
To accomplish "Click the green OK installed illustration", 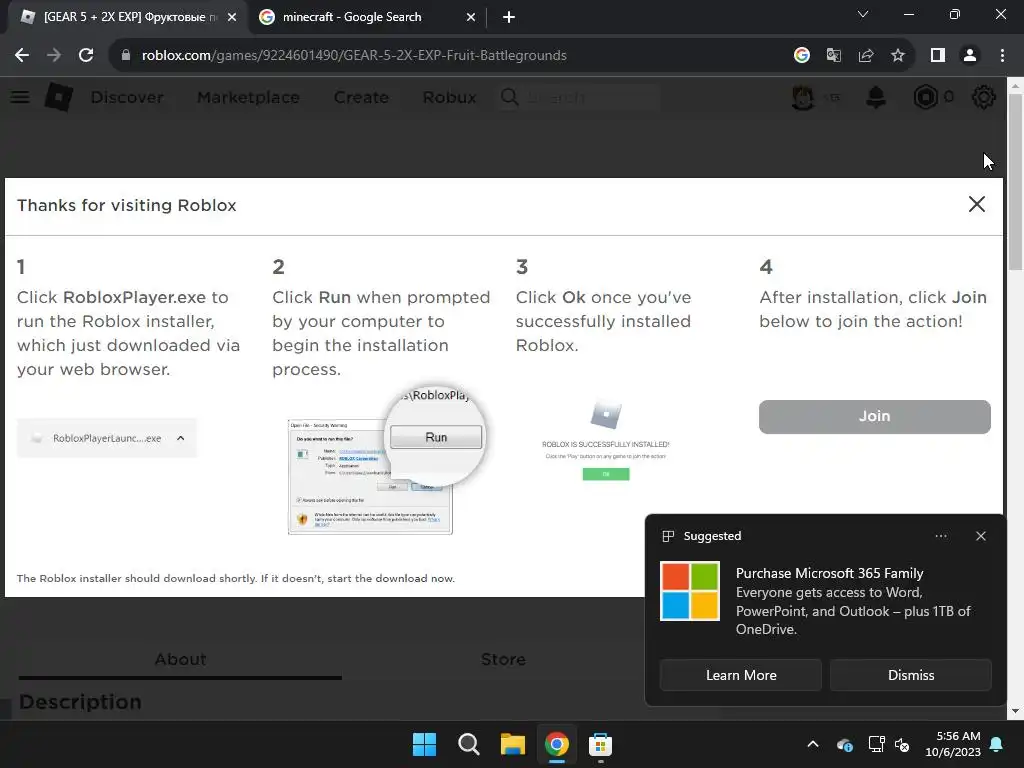I will [605, 474].
